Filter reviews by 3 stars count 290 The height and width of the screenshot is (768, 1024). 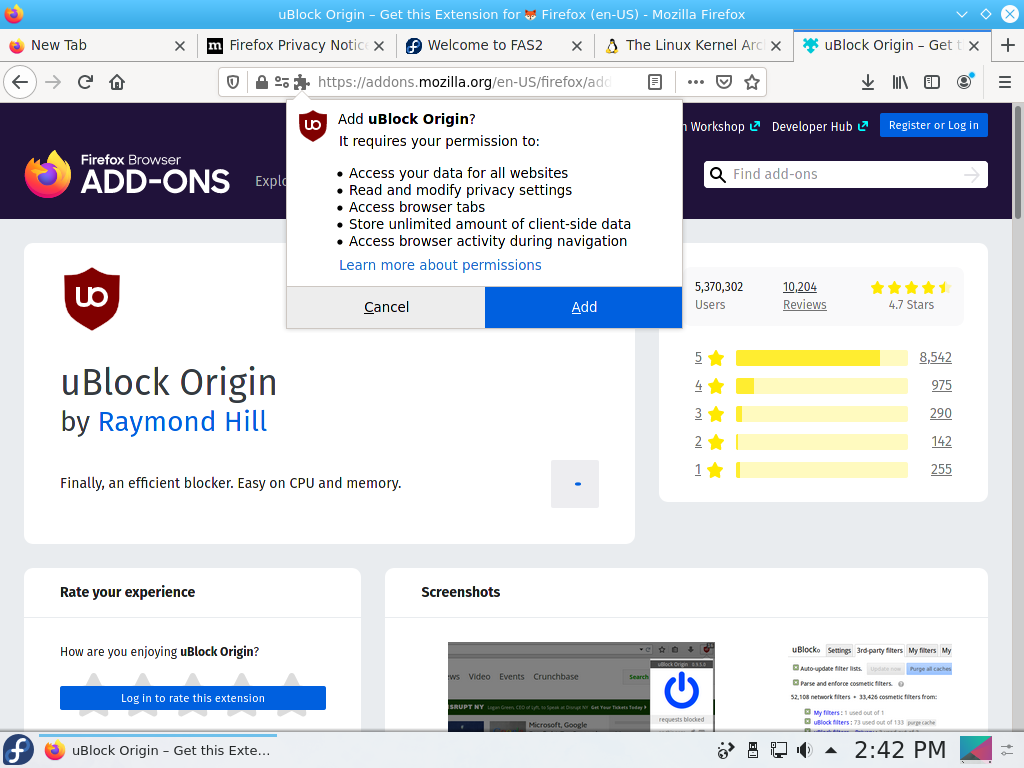(x=940, y=413)
